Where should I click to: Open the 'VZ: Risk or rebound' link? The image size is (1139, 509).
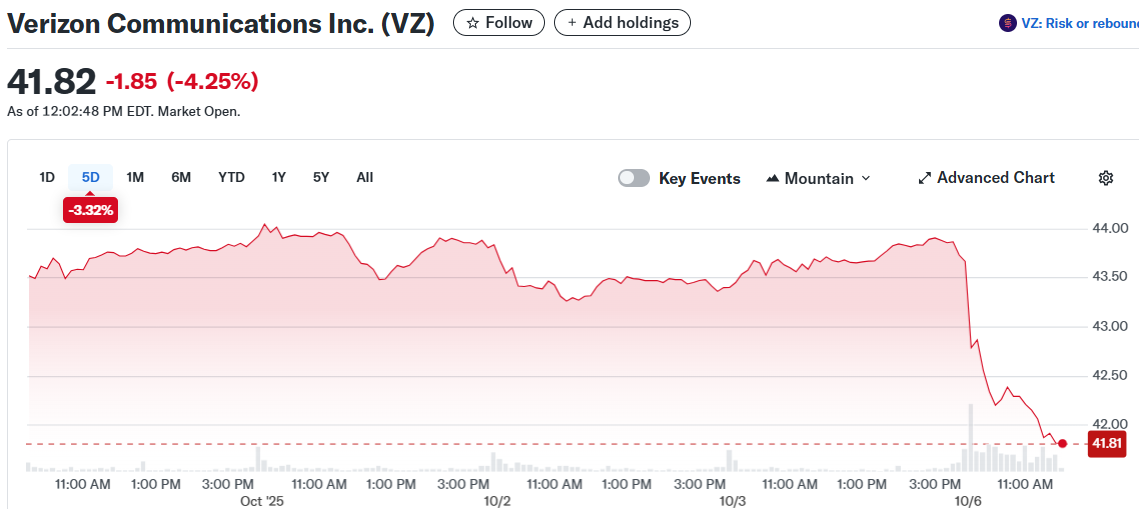(1079, 23)
